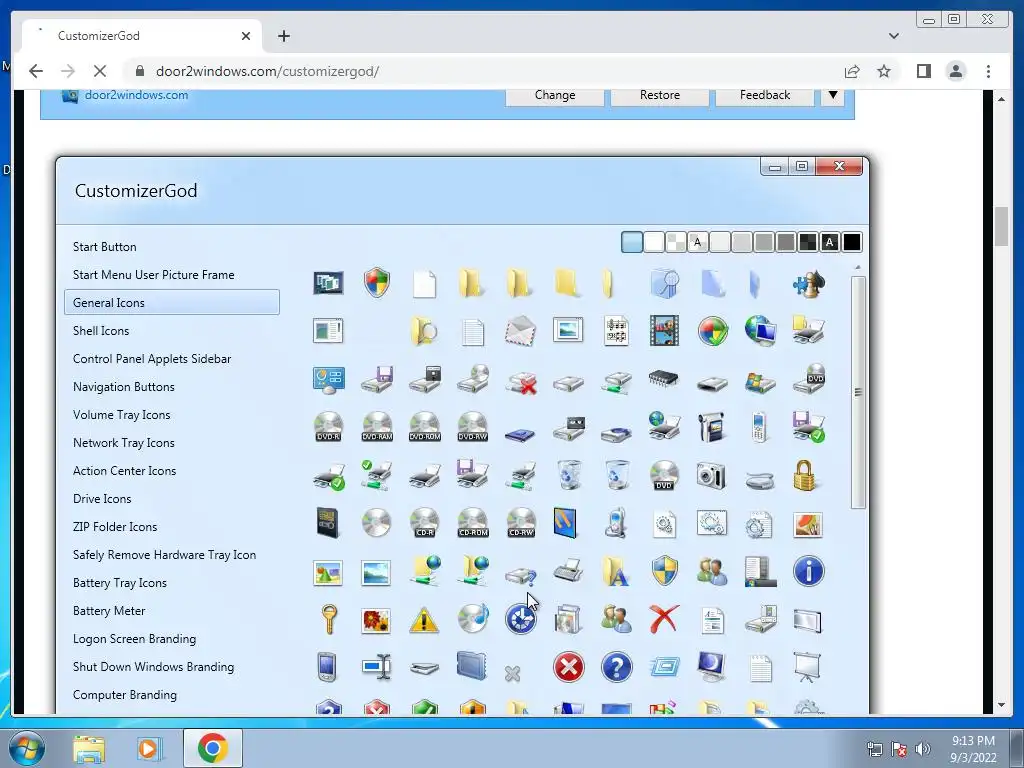1024x768 pixels.
Task: Click the globe with monitor network icon
Action: pos(760,330)
